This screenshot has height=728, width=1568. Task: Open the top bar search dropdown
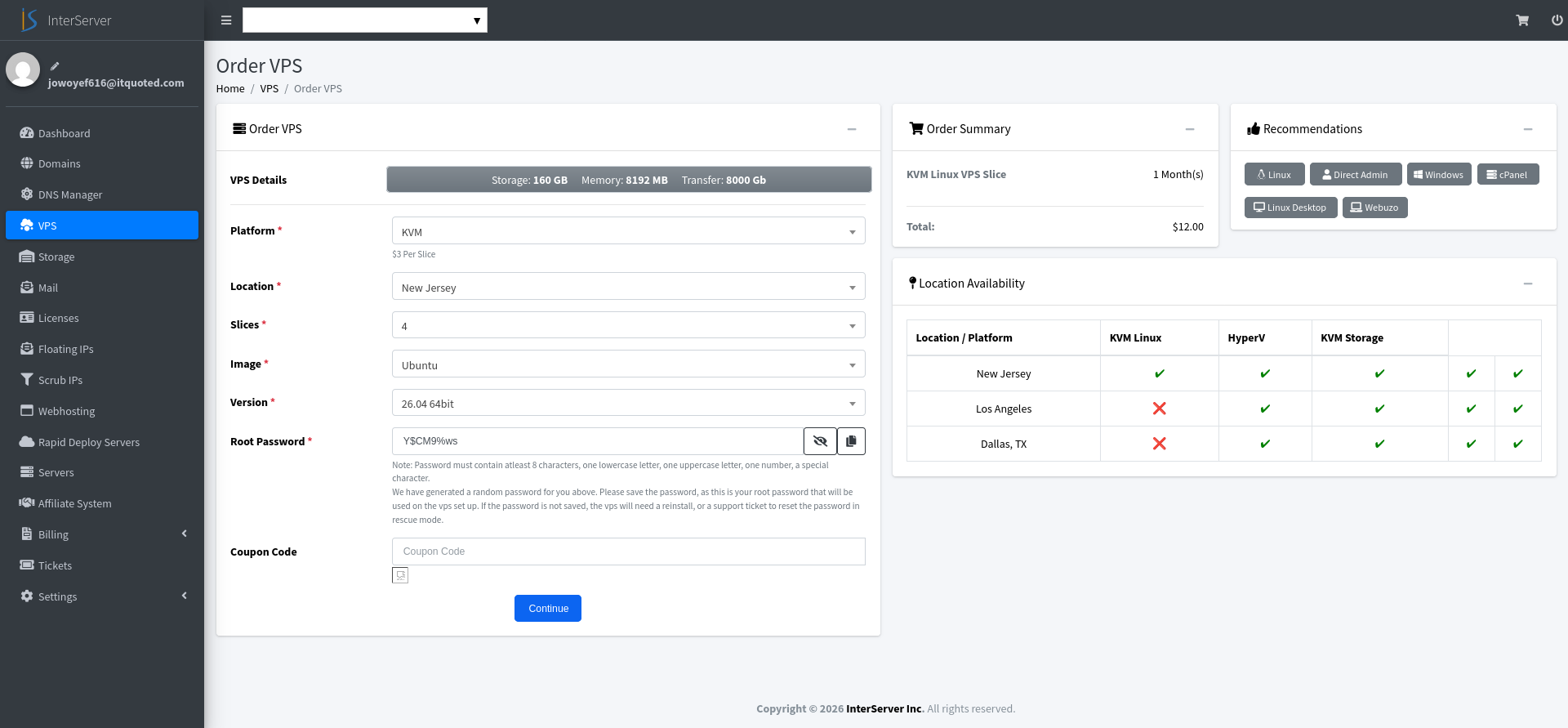coord(365,20)
